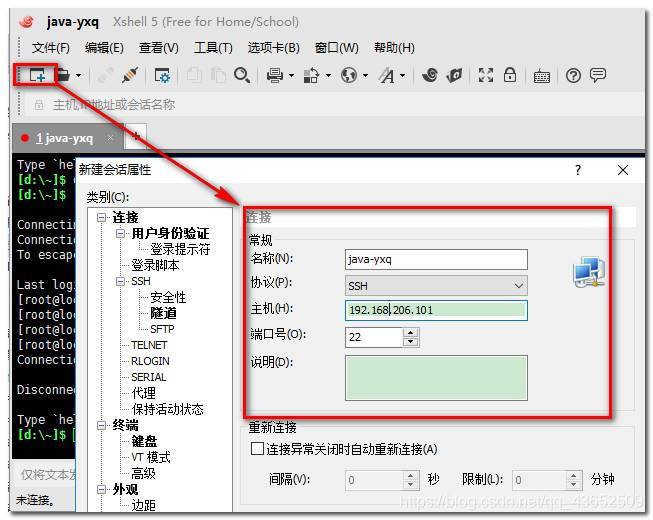Click the globe encoding icon
Screen dimensions: 653x520
click(349, 75)
